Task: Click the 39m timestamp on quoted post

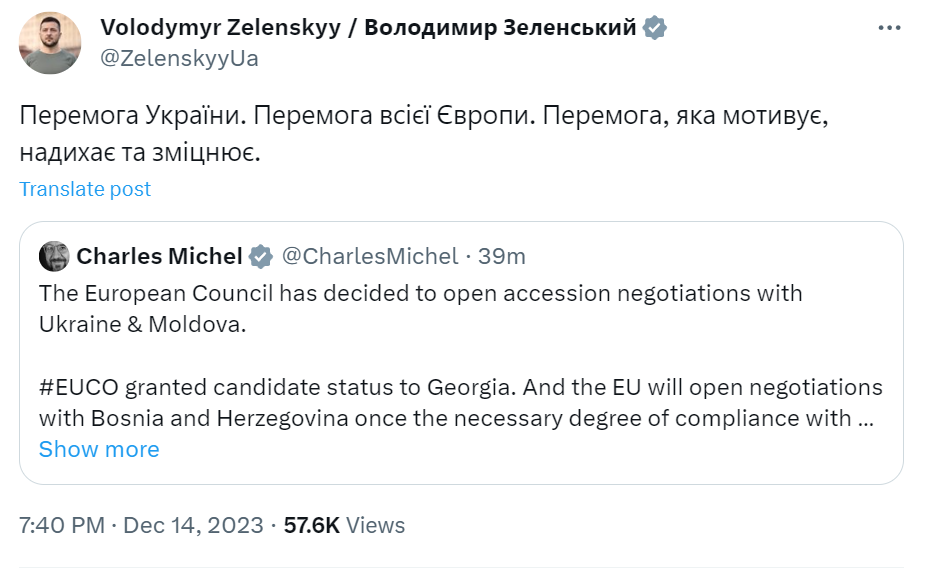Action: pyautogui.click(x=501, y=257)
